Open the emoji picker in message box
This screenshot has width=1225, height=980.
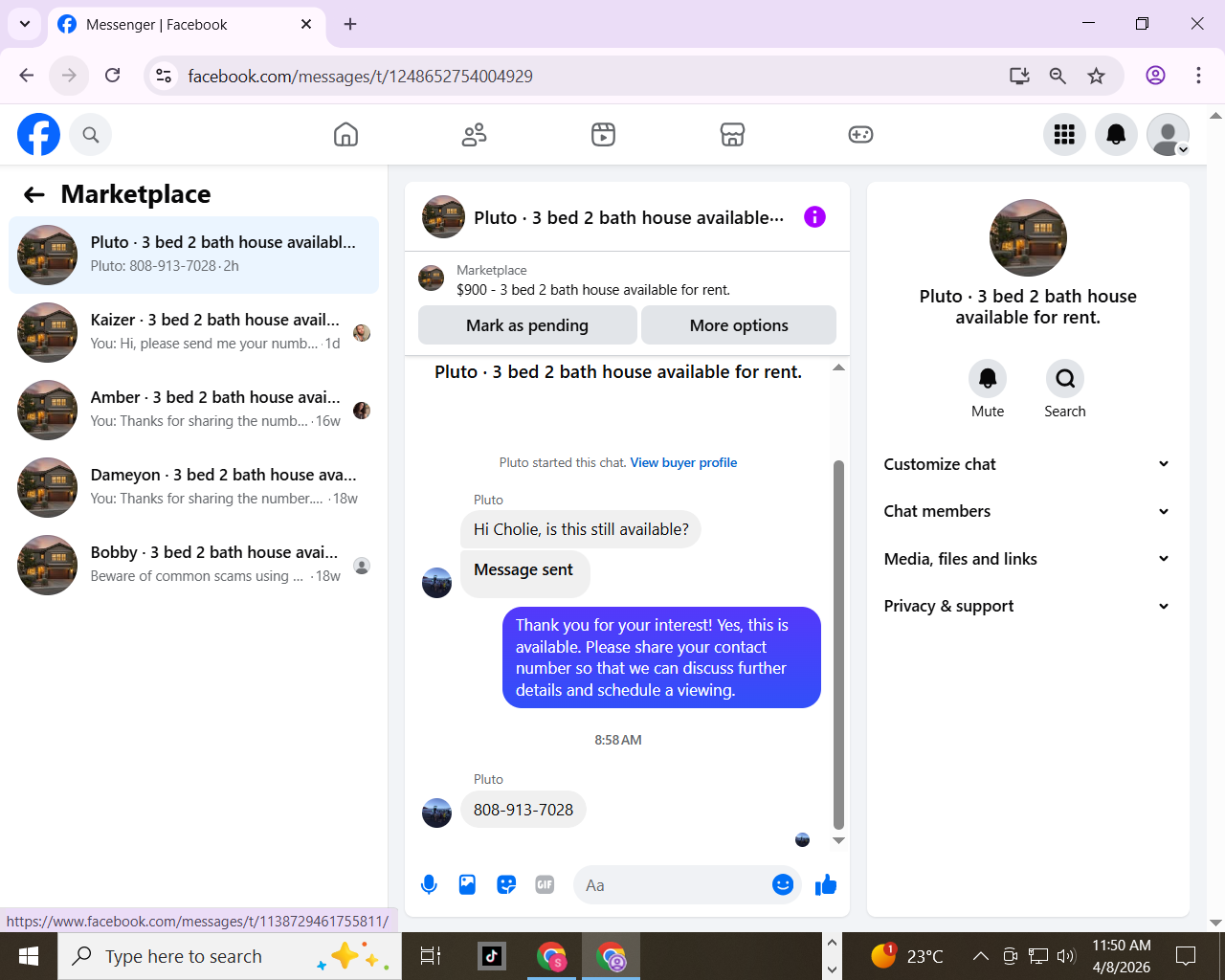coord(783,885)
